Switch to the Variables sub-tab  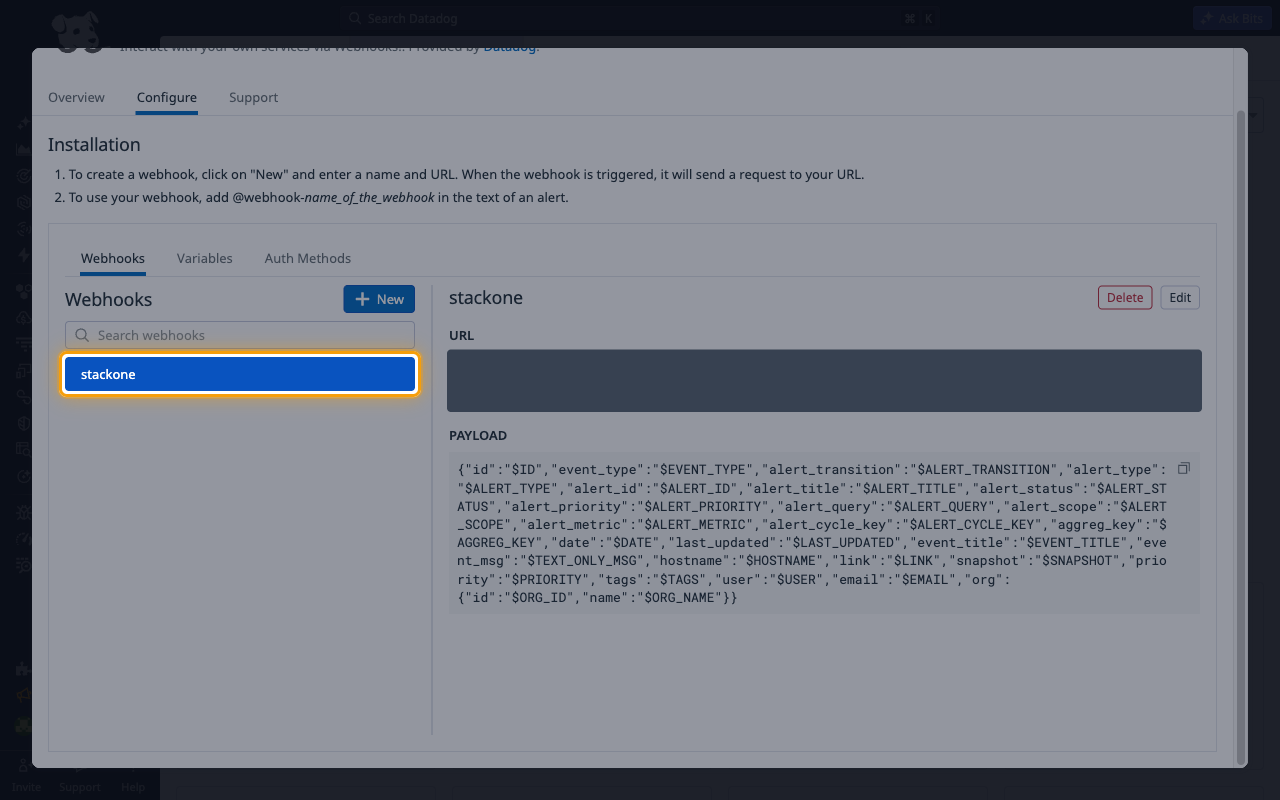click(205, 258)
